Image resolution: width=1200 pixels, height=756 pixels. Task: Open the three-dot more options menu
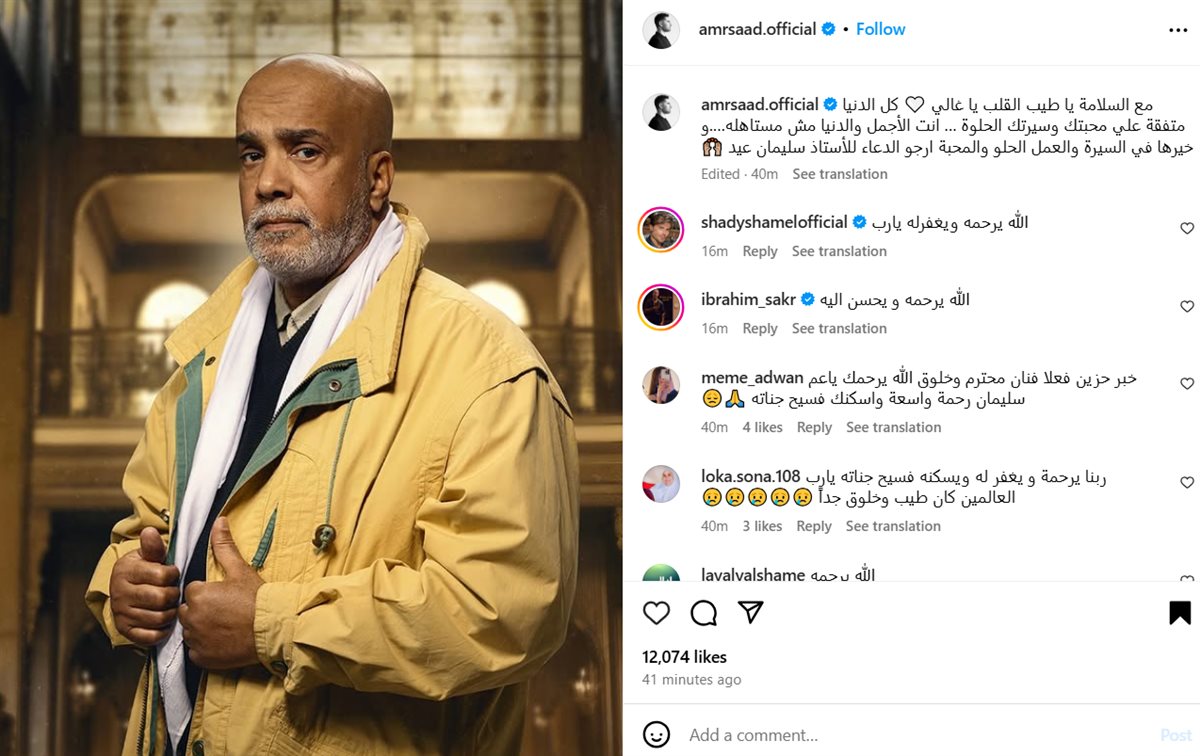(1178, 30)
